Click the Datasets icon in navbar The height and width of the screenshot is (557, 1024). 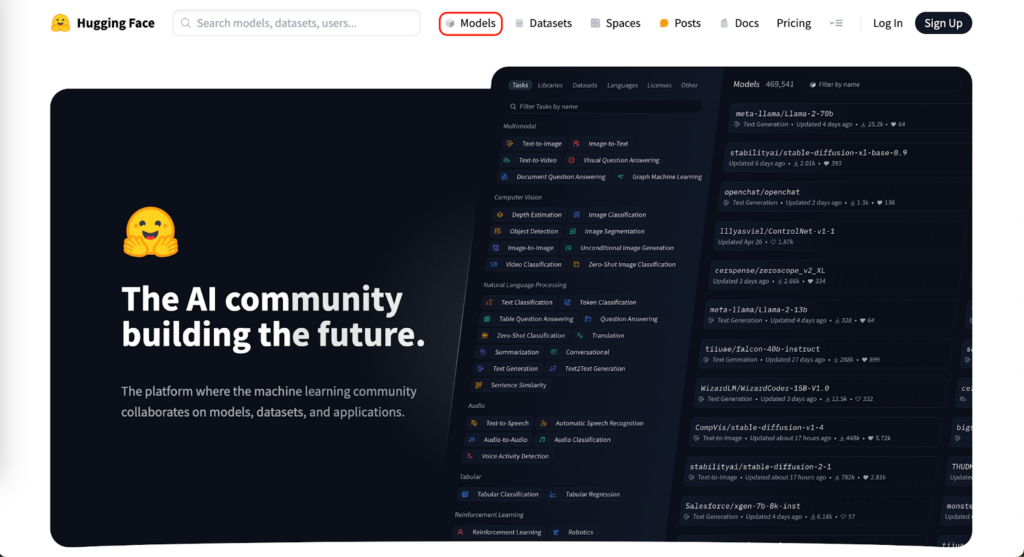pos(519,23)
